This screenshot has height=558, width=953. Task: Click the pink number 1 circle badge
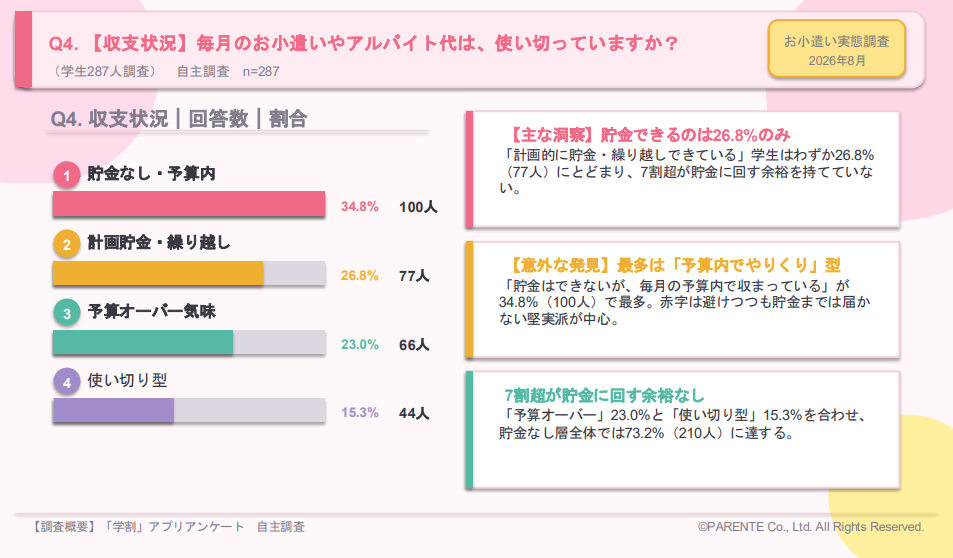(67, 176)
